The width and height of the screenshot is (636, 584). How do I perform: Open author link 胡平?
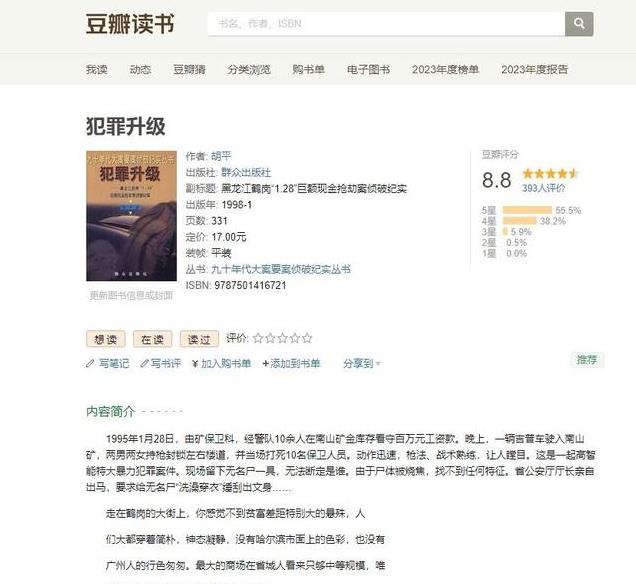(x=221, y=156)
